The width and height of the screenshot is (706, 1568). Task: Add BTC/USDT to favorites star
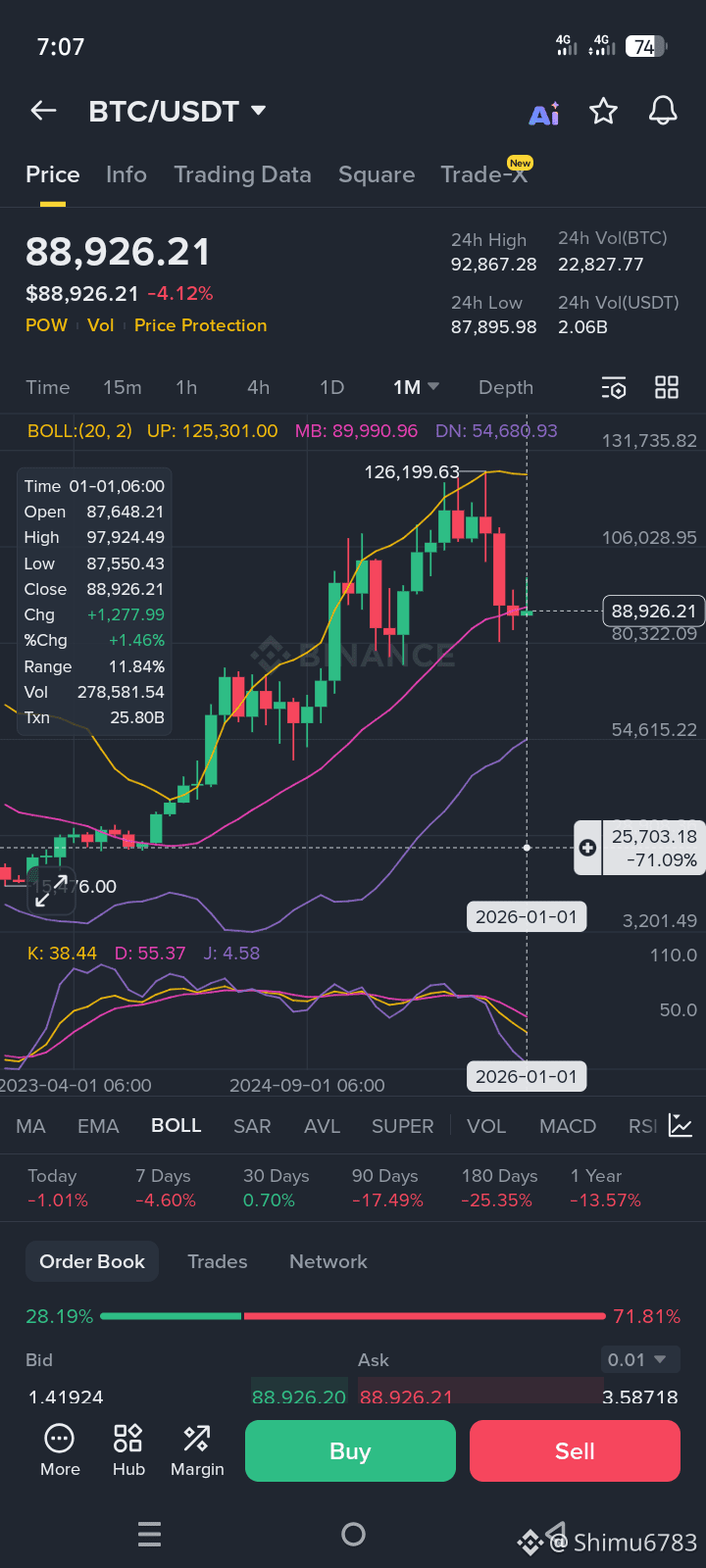(603, 111)
